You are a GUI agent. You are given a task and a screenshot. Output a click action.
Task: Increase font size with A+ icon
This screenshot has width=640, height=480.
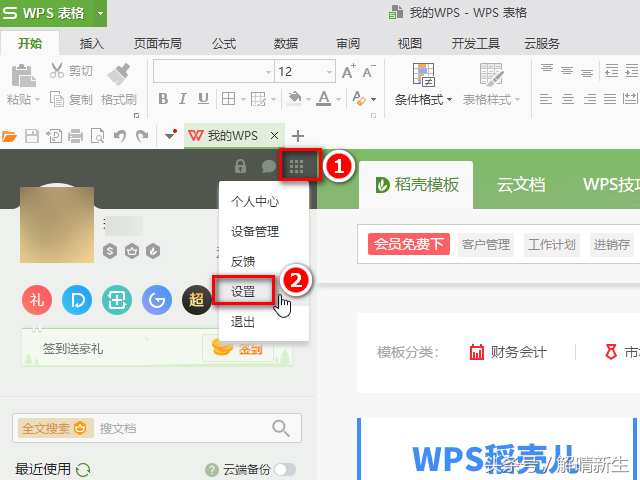coord(349,71)
